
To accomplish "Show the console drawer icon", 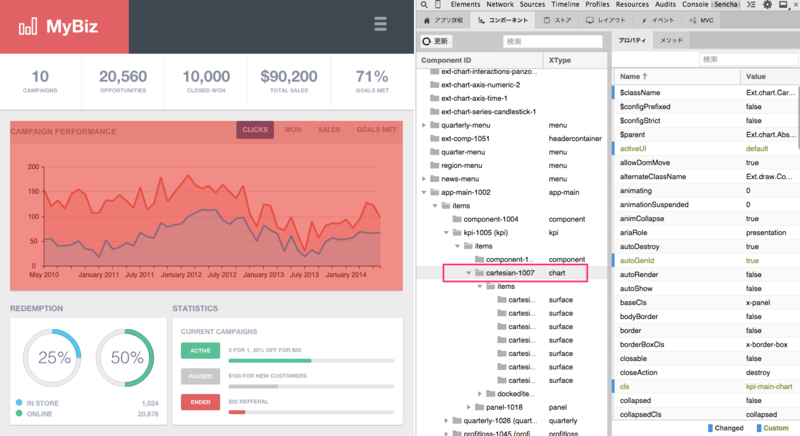I will [751, 5].
